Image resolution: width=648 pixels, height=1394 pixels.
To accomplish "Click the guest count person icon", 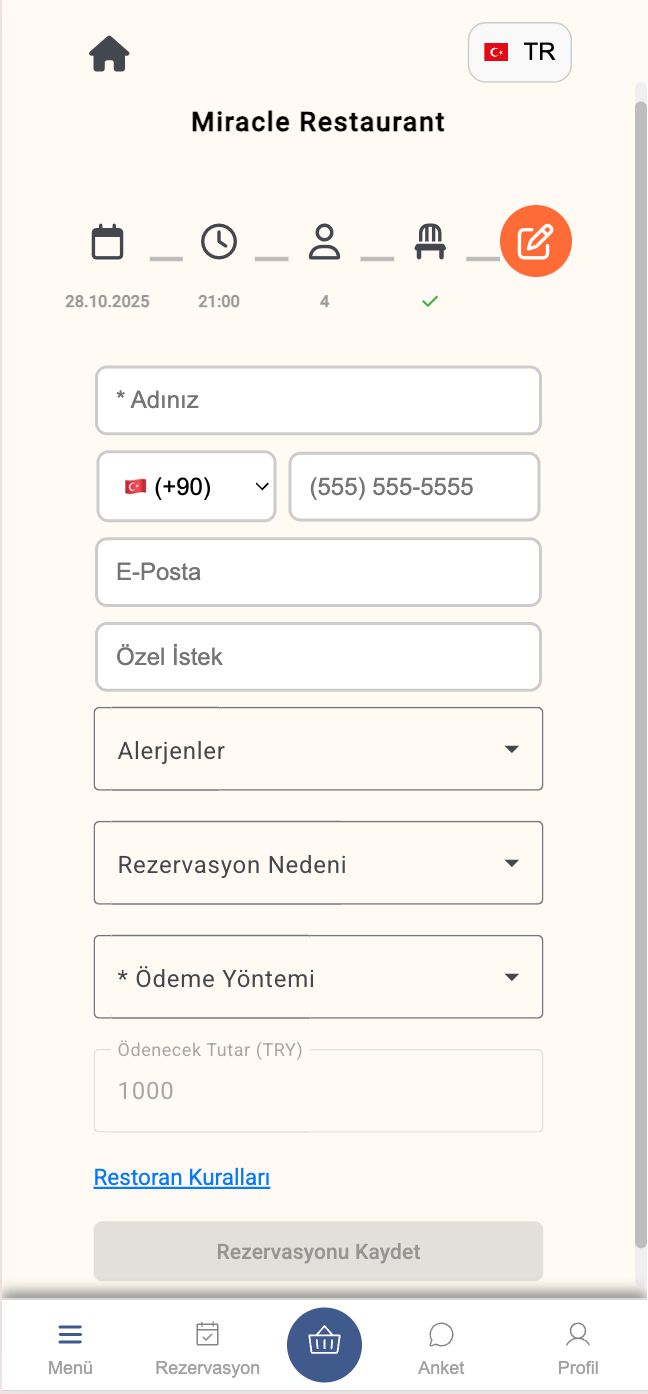I will tap(324, 241).
